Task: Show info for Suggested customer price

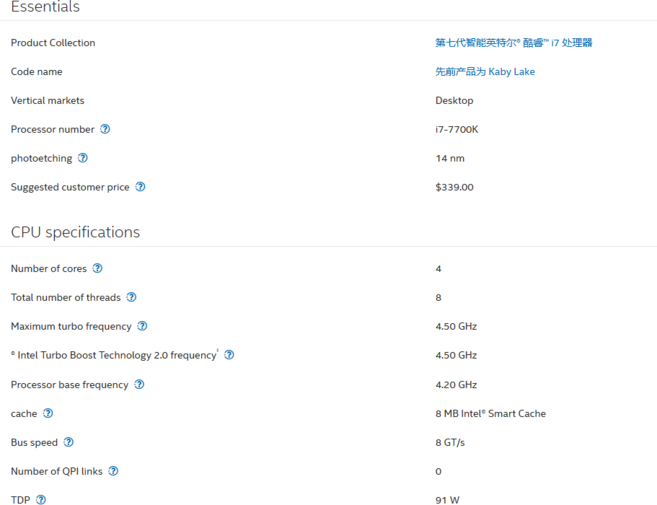Action: pyautogui.click(x=140, y=187)
